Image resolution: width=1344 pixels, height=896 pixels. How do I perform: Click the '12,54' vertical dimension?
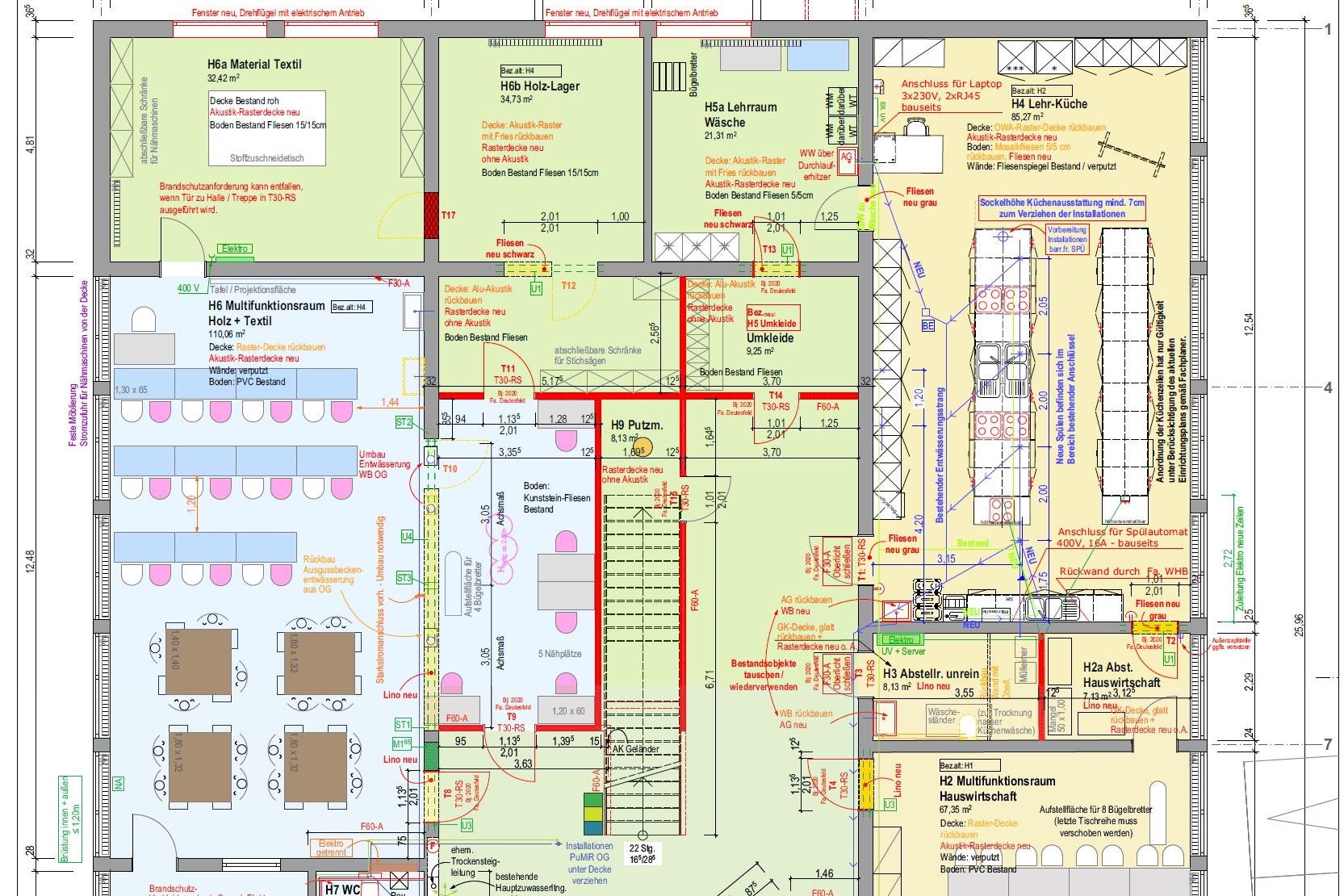coord(1250,324)
